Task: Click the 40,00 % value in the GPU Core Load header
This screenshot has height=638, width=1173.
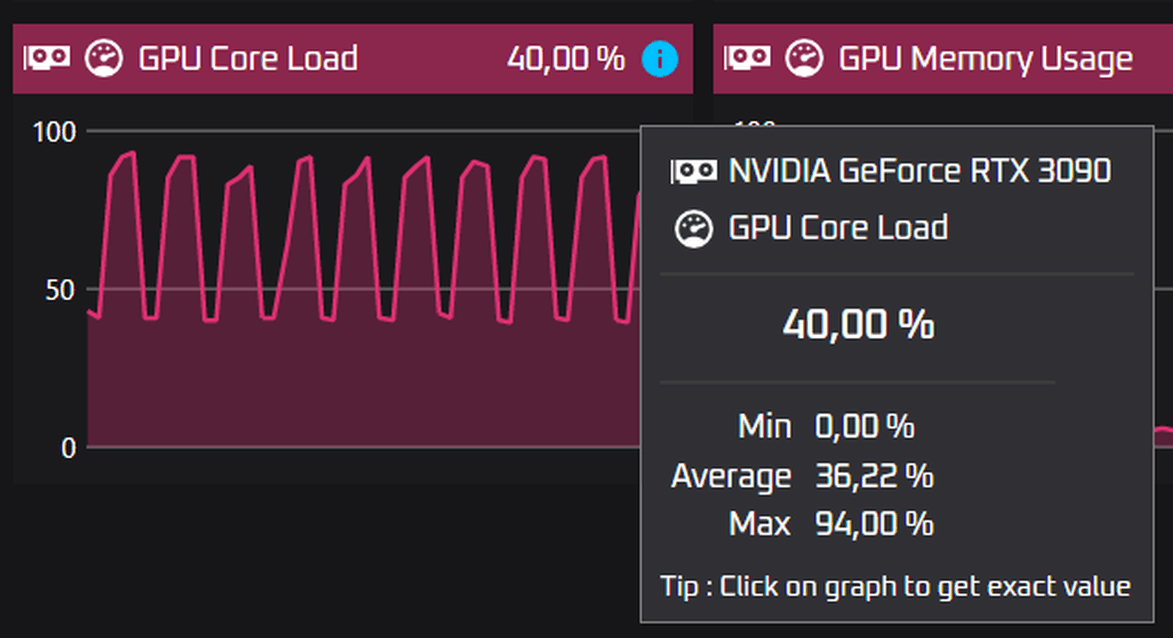Action: [x=566, y=58]
